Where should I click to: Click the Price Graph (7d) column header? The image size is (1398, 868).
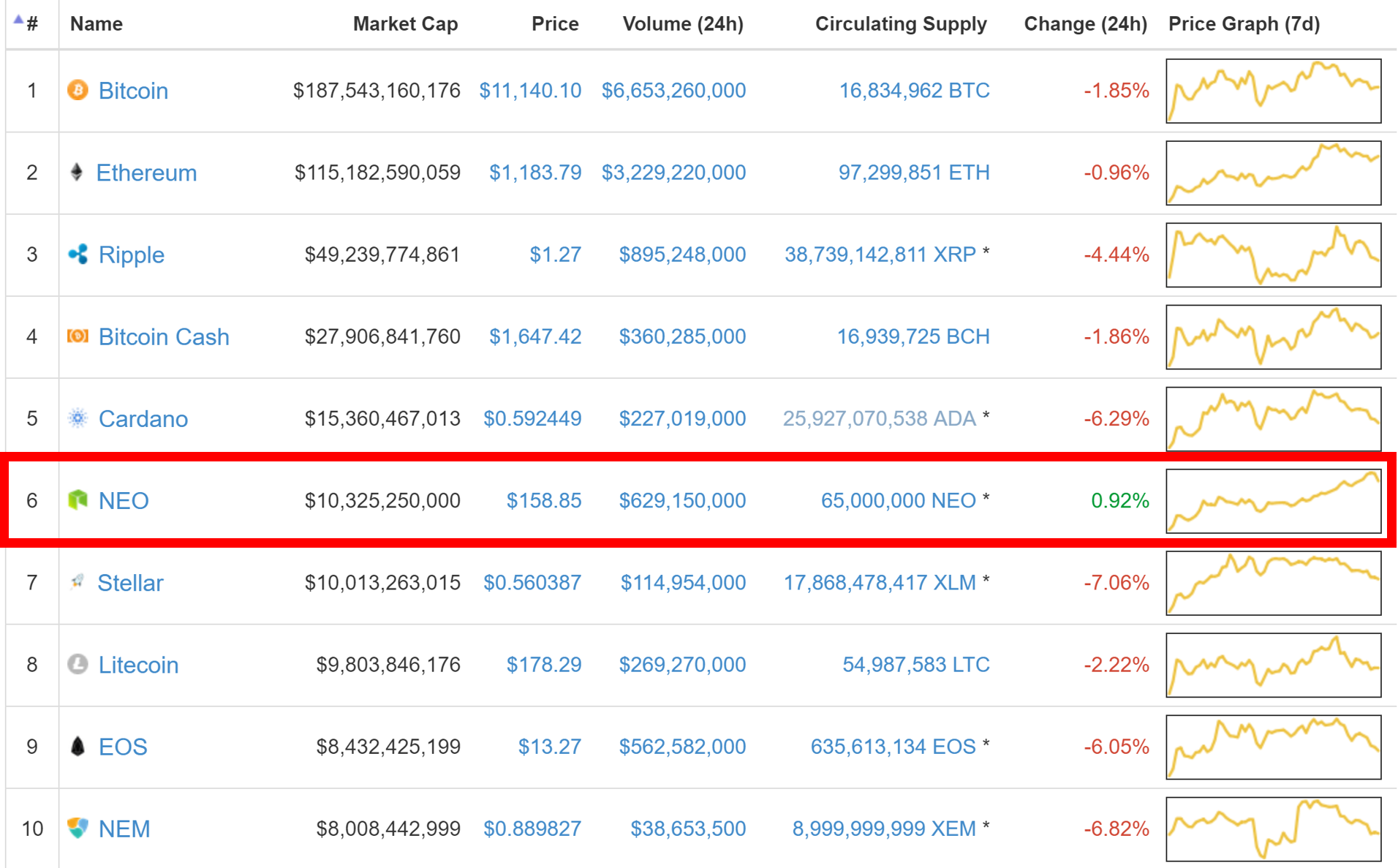[x=1244, y=23]
